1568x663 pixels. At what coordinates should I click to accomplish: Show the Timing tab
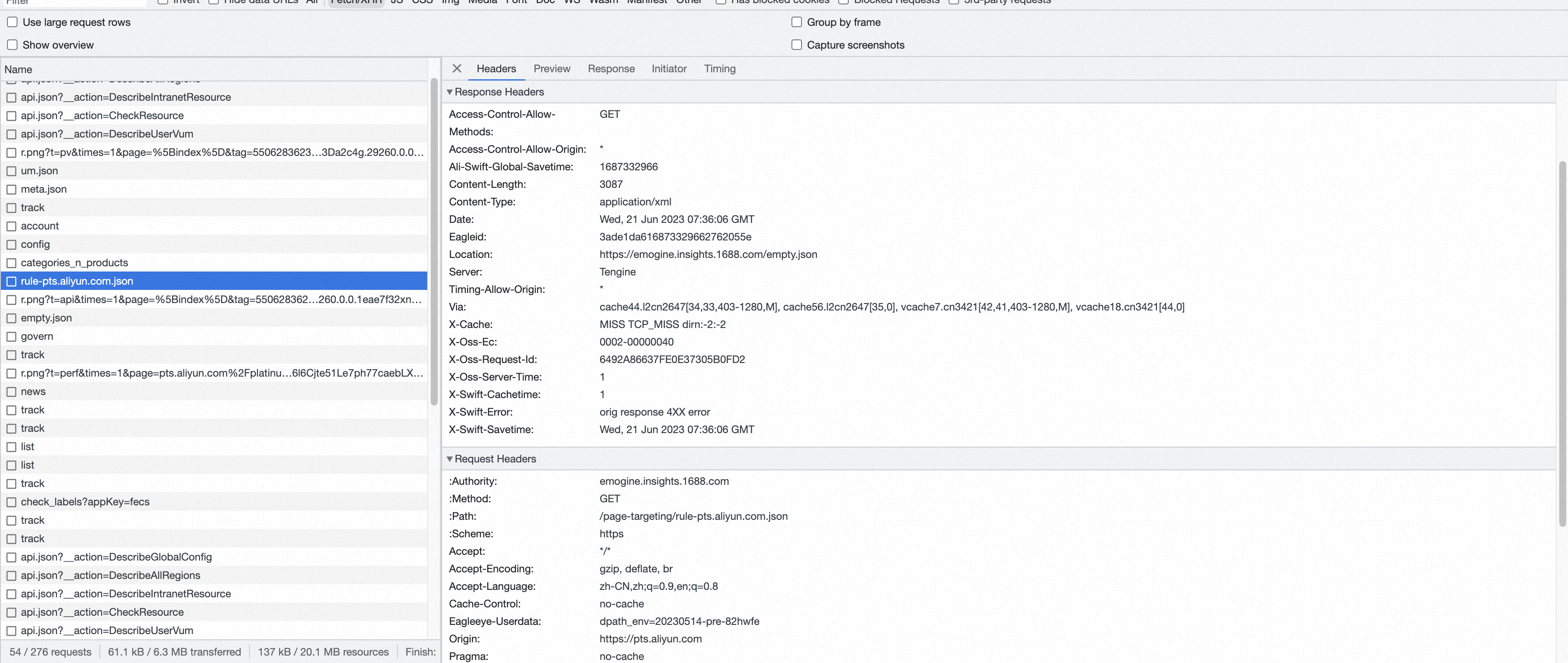click(720, 69)
